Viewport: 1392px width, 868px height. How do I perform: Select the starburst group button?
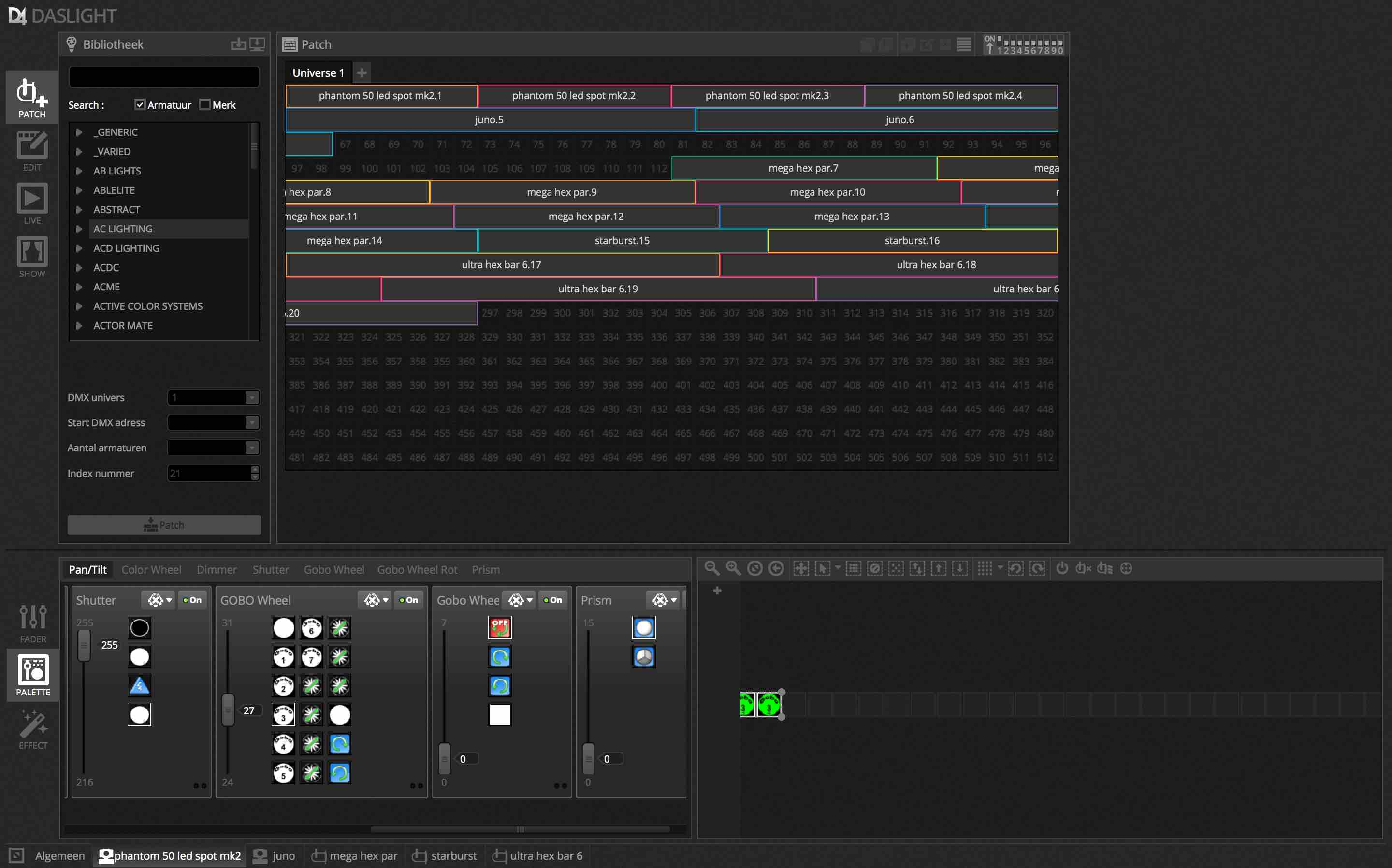[x=445, y=855]
